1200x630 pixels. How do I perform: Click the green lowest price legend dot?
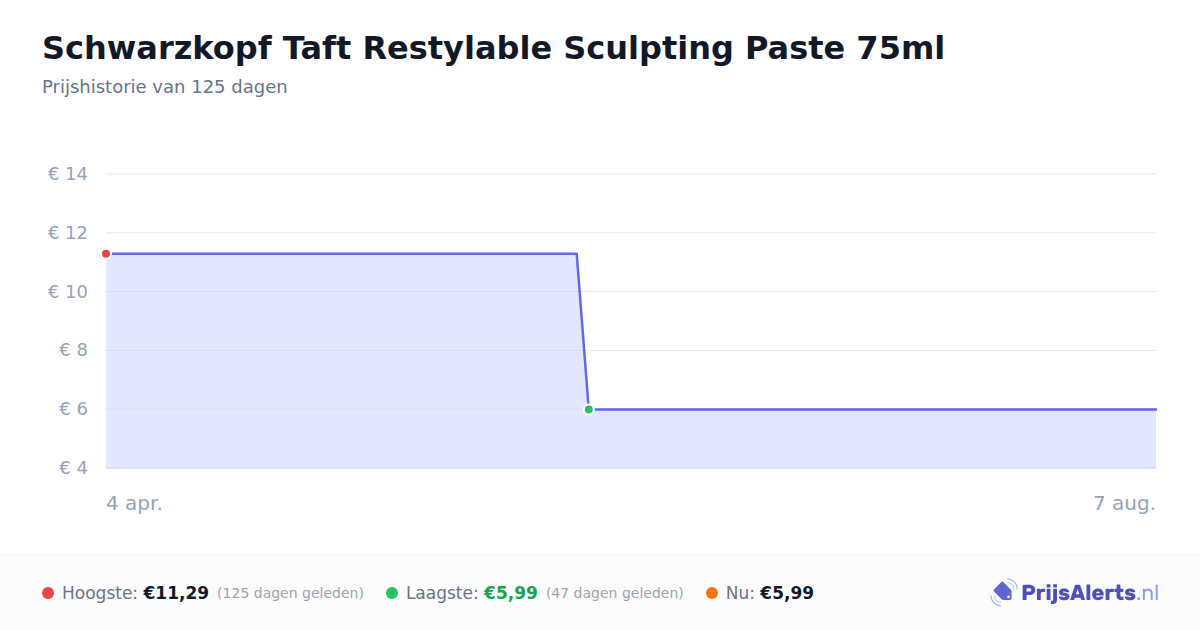click(392, 593)
